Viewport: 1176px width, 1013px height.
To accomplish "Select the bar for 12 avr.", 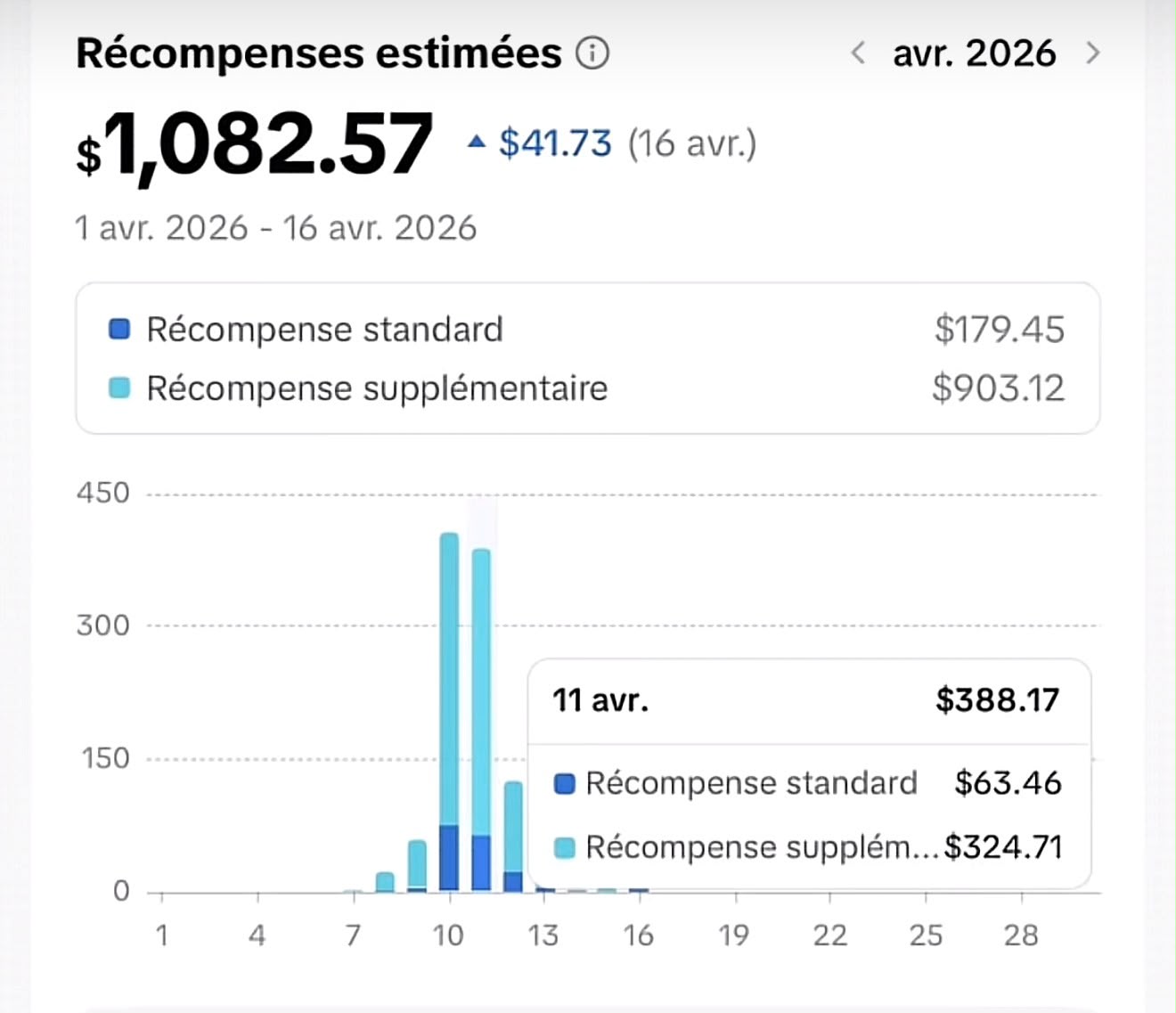I will 513,836.
